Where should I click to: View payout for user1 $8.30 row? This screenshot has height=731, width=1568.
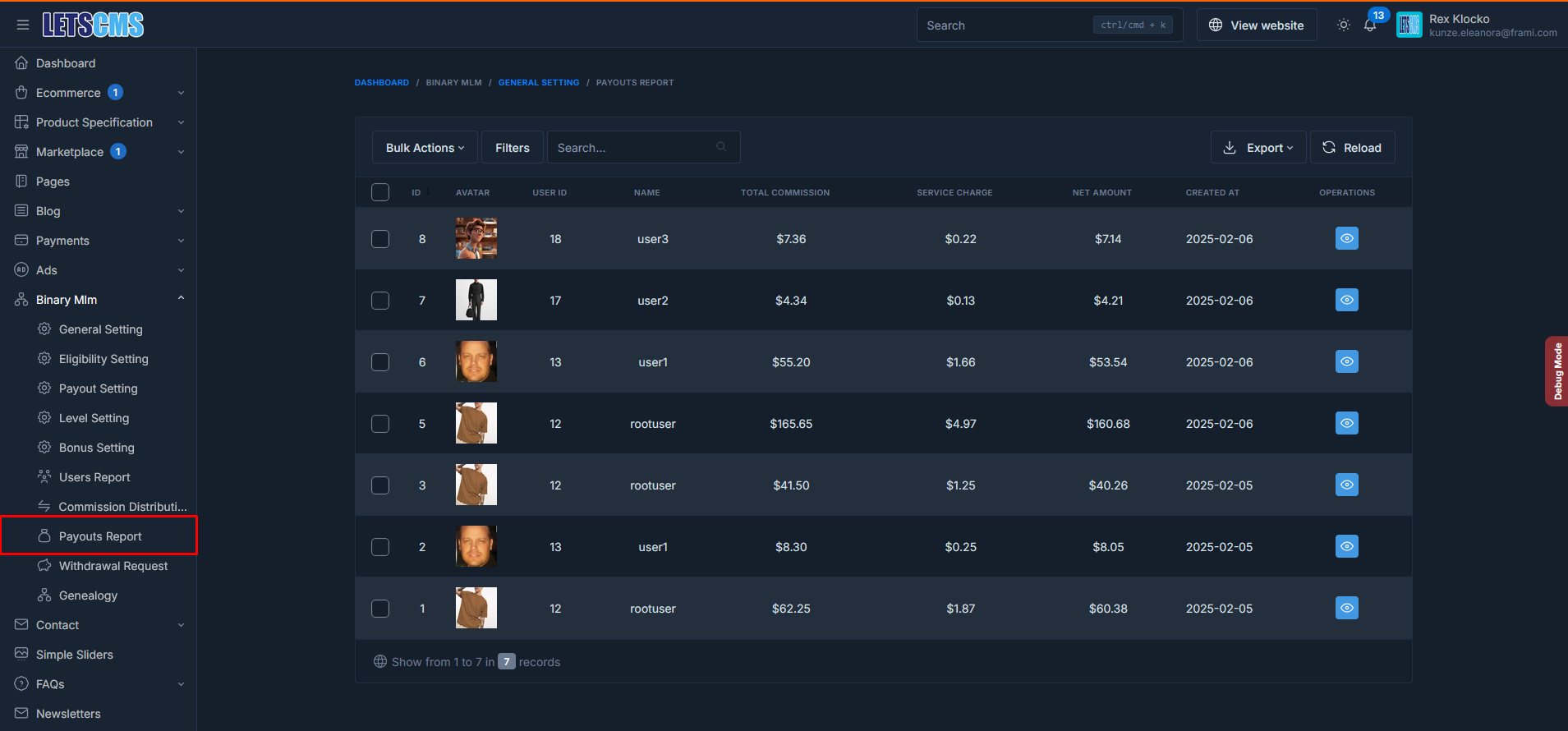pyautogui.click(x=1346, y=546)
